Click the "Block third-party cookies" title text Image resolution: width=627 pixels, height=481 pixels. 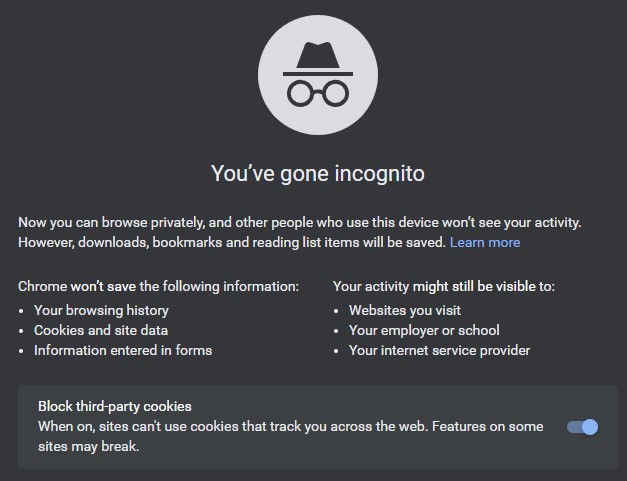pos(115,406)
